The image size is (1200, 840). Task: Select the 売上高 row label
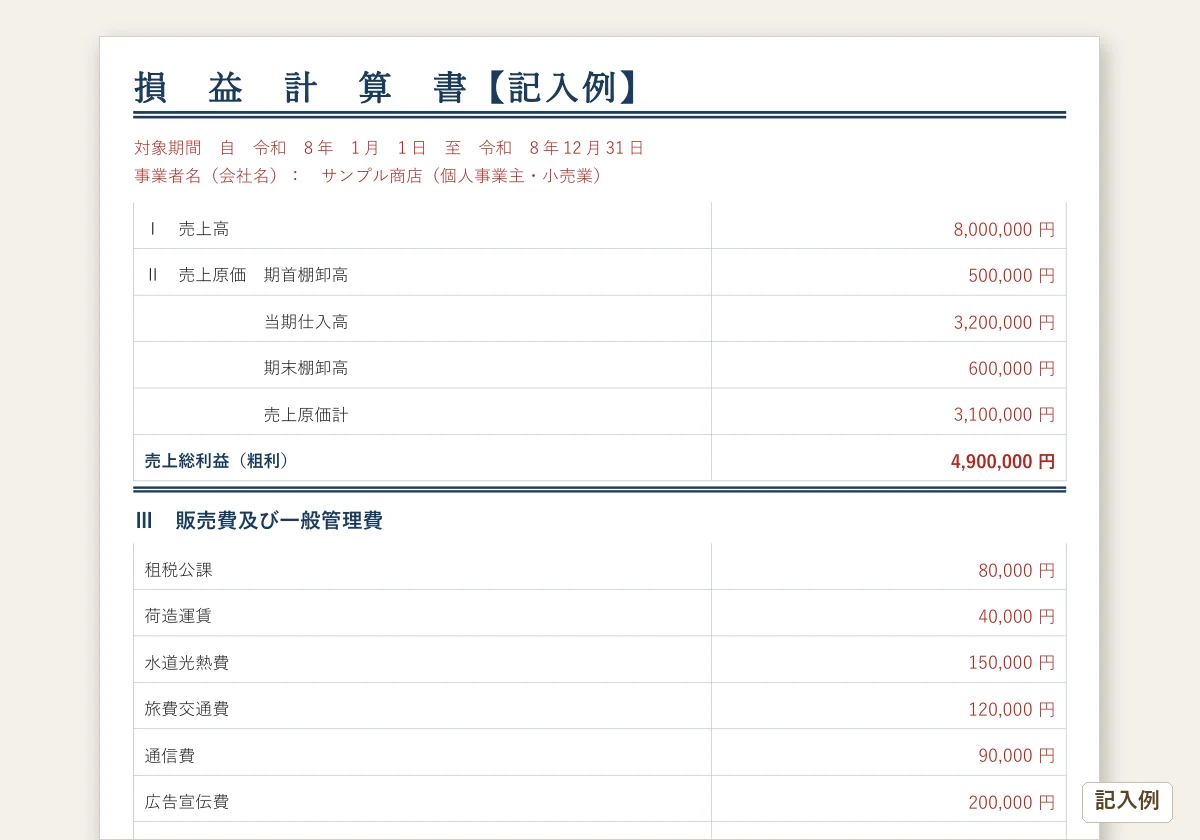(204, 229)
